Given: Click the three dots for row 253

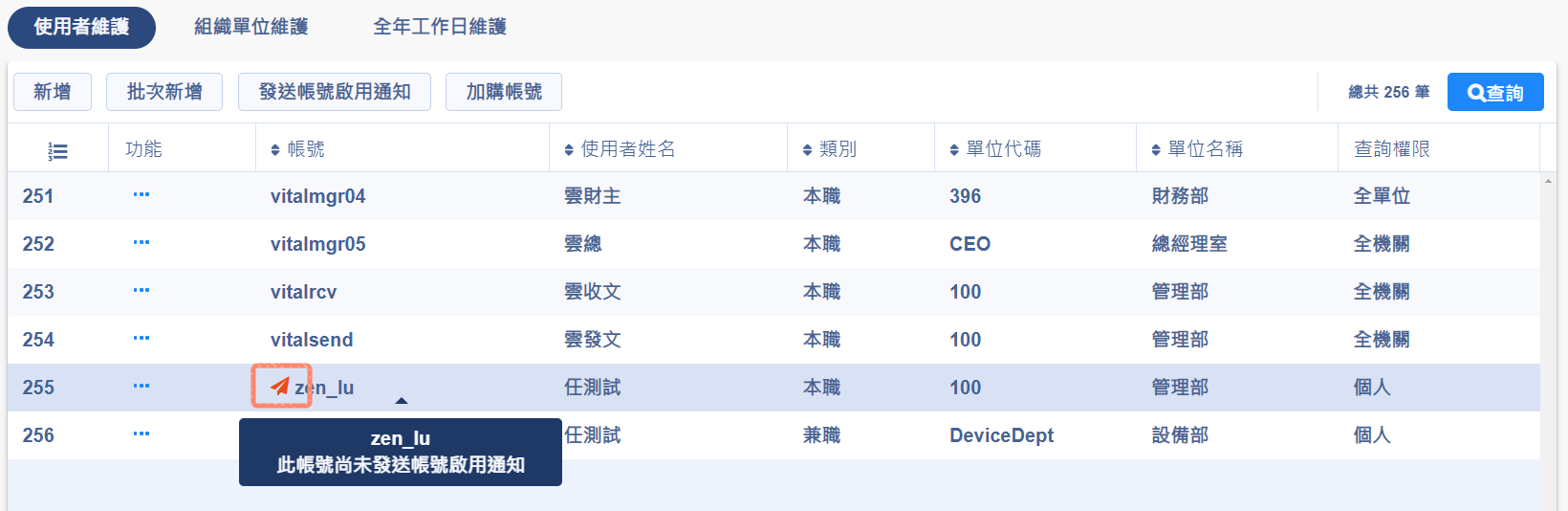Looking at the screenshot, I should [142, 291].
